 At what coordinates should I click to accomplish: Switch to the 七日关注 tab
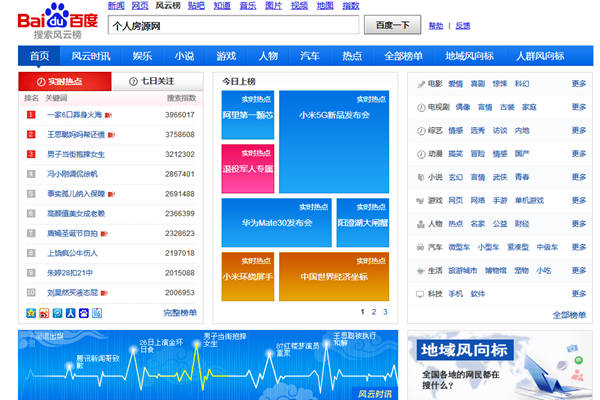157,82
